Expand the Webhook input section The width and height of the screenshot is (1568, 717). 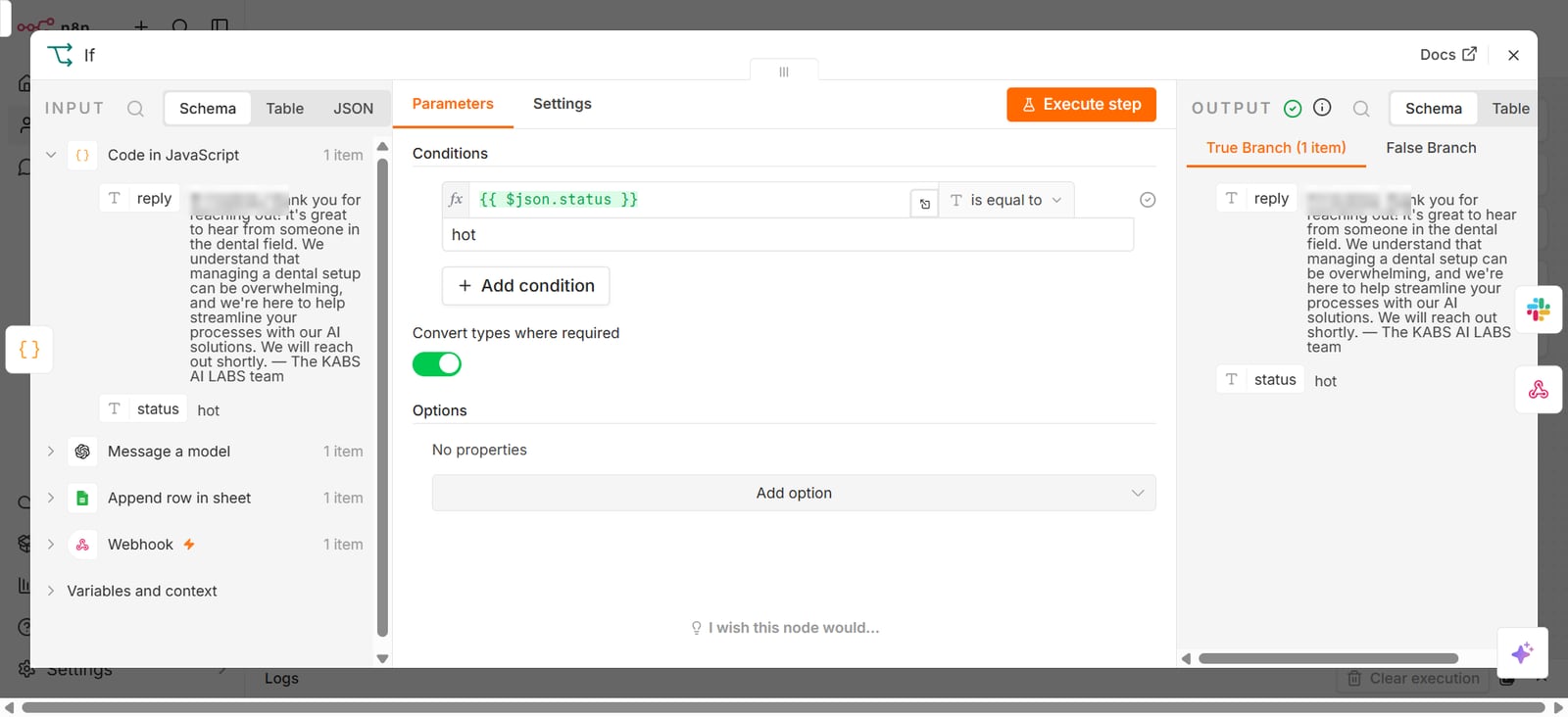51,545
